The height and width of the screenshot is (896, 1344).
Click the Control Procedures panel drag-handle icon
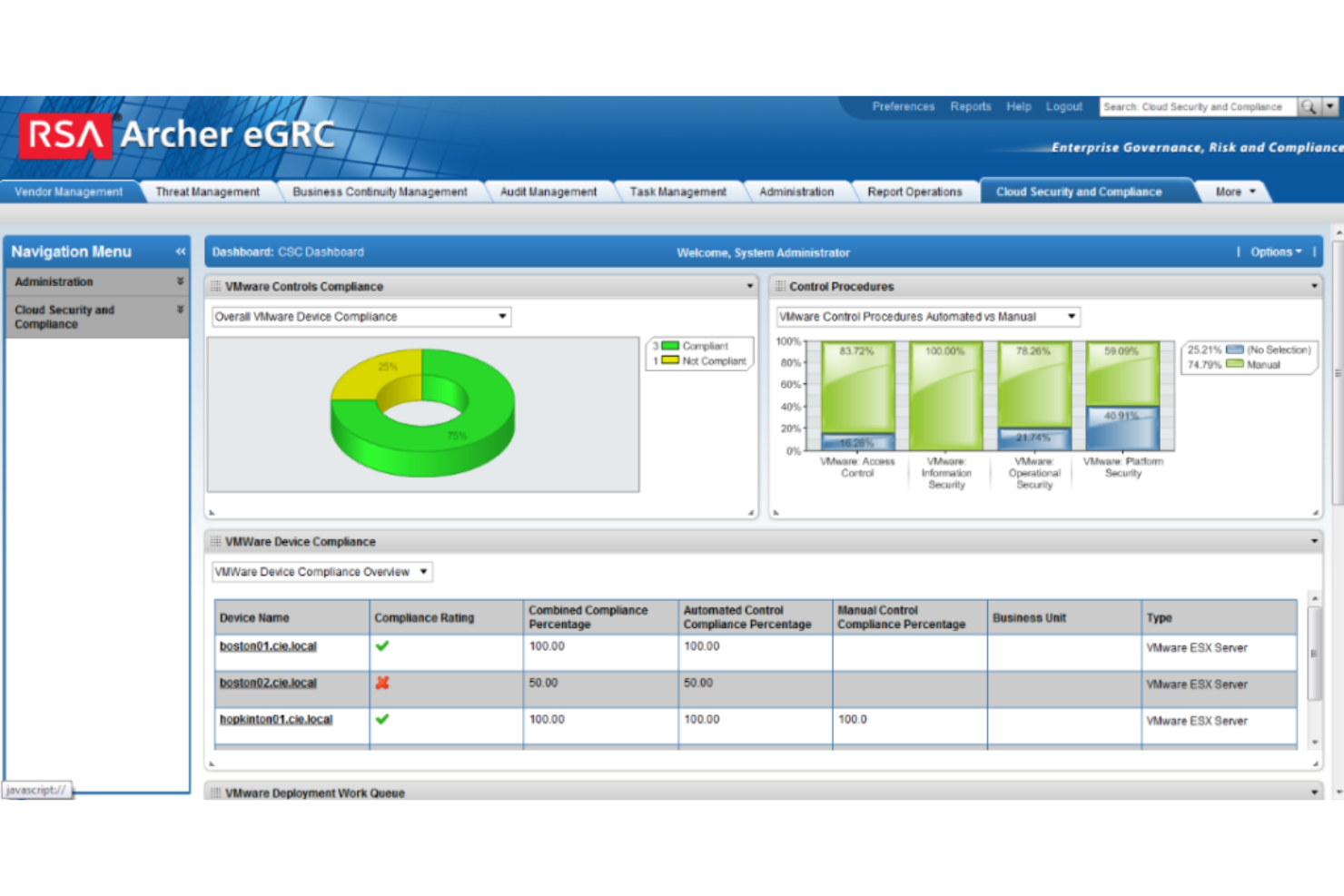click(780, 286)
